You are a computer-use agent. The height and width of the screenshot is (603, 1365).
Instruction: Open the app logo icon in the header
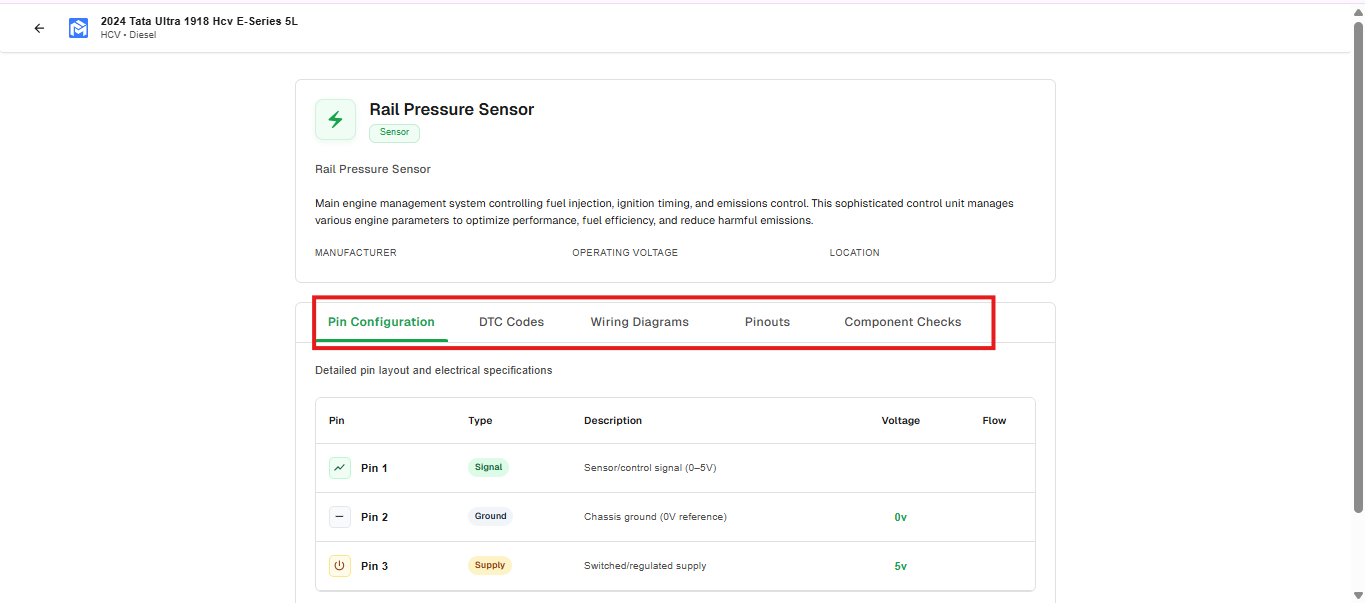coord(77,27)
